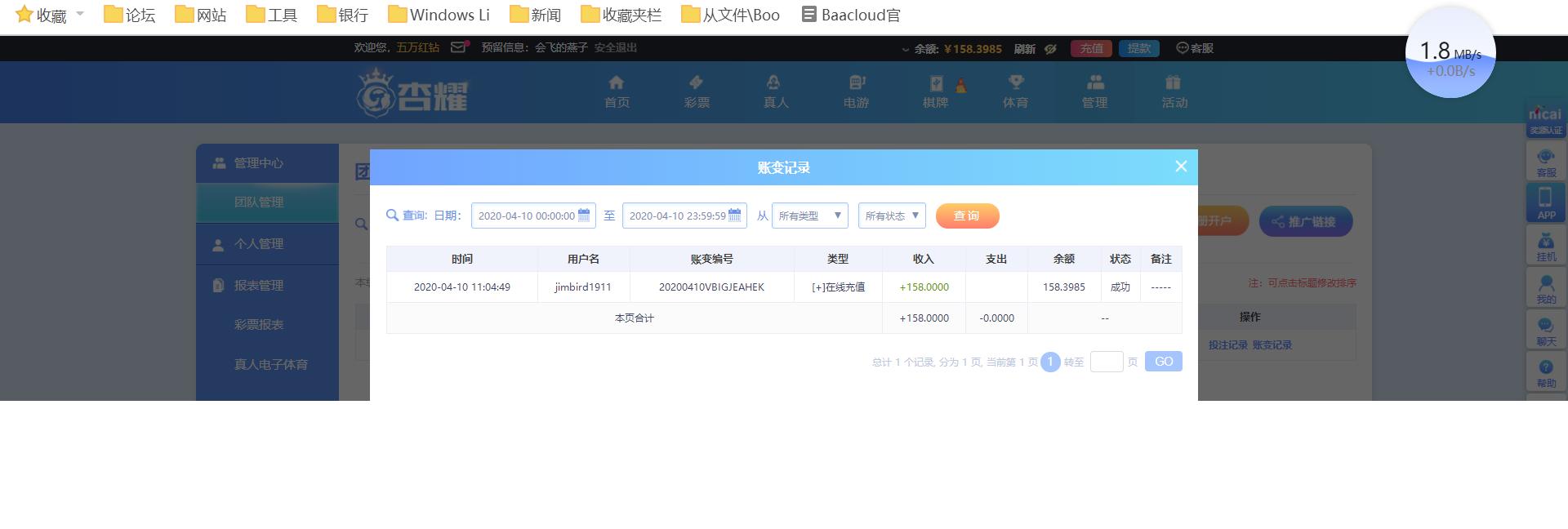Click the 客服 icon in the top header
Image resolution: width=1568 pixels, height=529 pixels.
(x=1195, y=48)
